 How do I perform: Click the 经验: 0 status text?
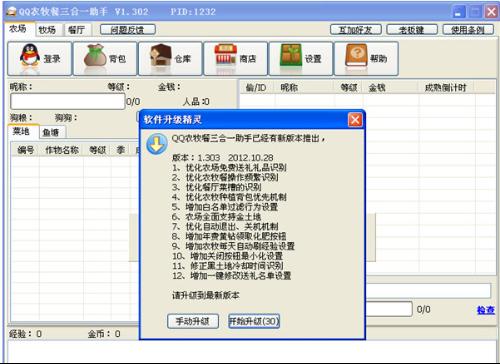26,334
